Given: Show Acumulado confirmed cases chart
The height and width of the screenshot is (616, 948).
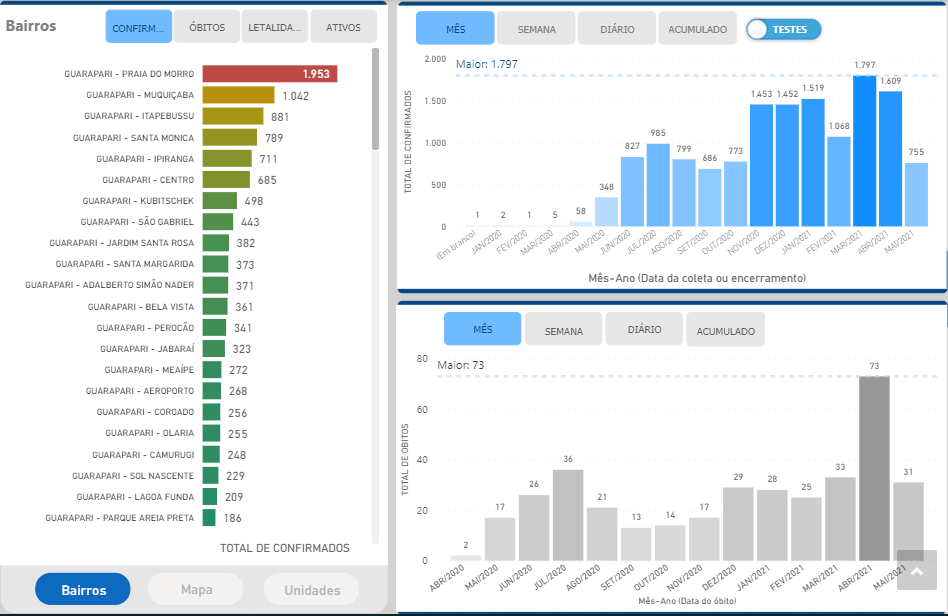Looking at the screenshot, I should [x=697, y=29].
